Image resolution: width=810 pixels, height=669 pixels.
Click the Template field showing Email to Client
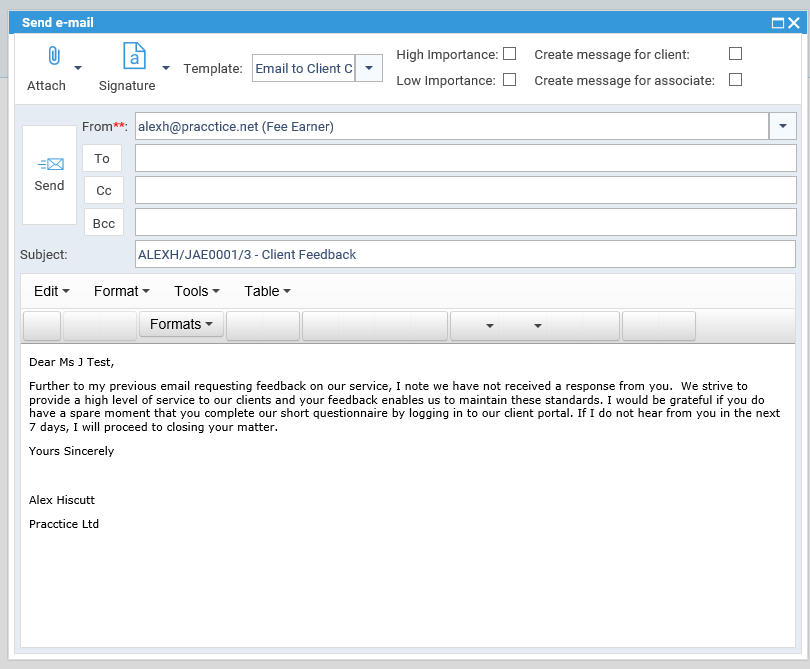304,68
